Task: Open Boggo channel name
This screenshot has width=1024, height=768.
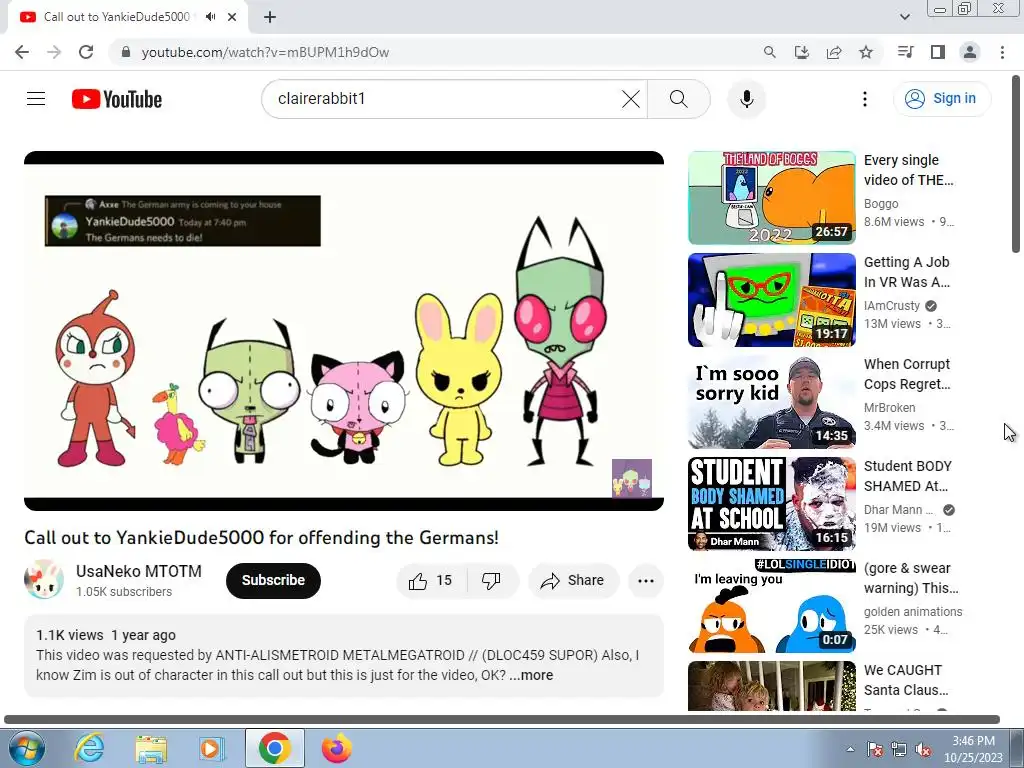Action: (x=881, y=204)
